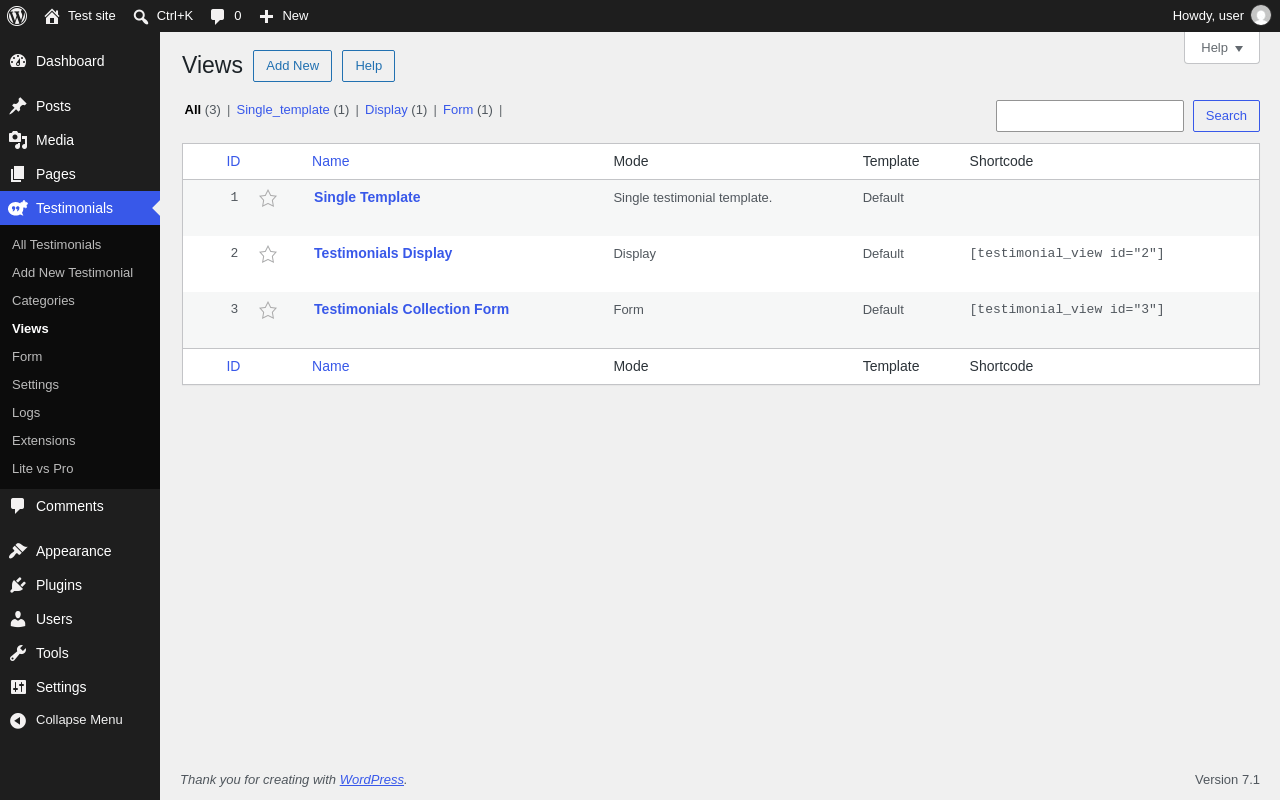Viewport: 1280px width, 800px height.
Task: Open All Testimonials submenu item
Action: [x=56, y=244]
